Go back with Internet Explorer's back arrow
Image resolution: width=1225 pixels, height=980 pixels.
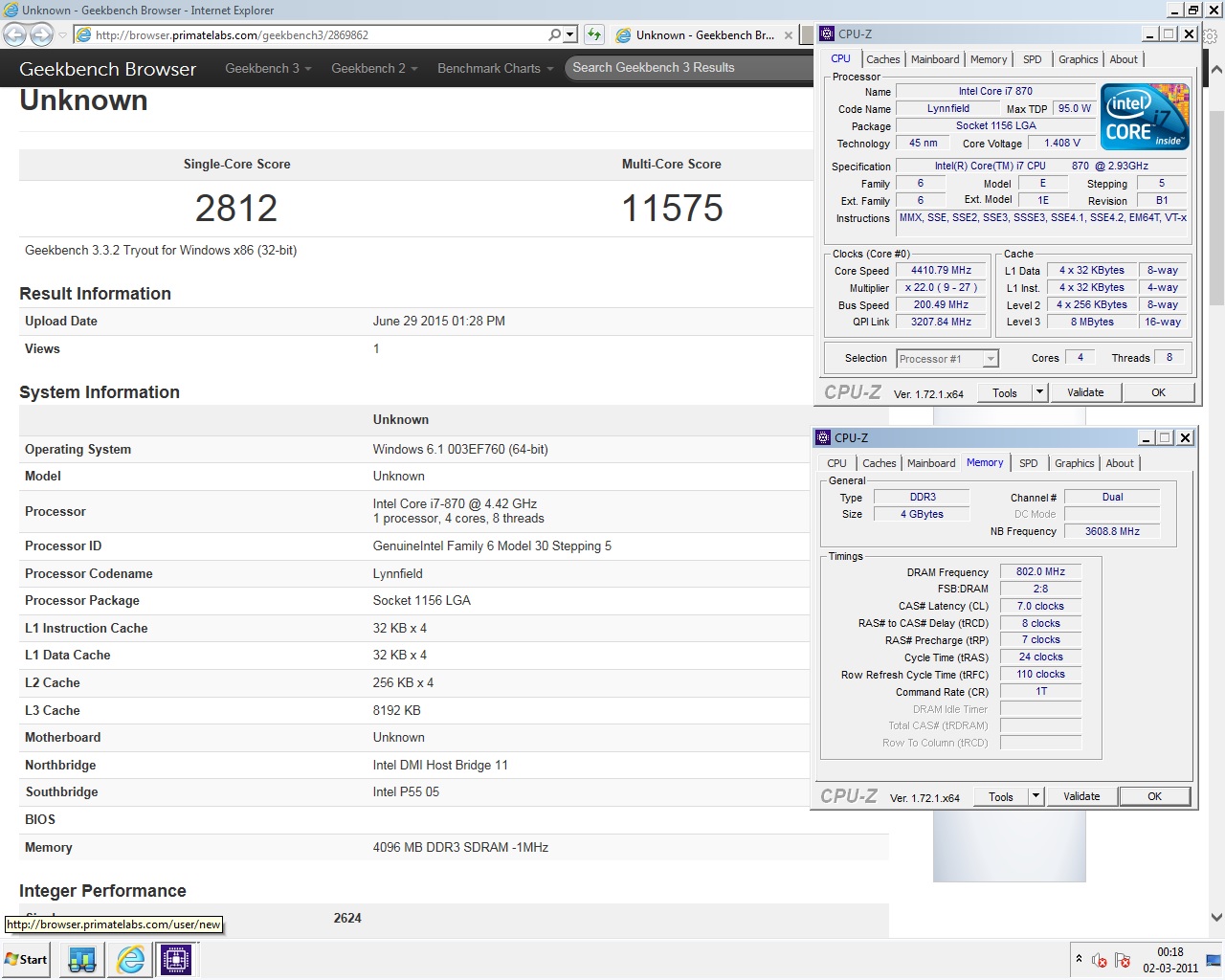pyautogui.click(x=14, y=35)
